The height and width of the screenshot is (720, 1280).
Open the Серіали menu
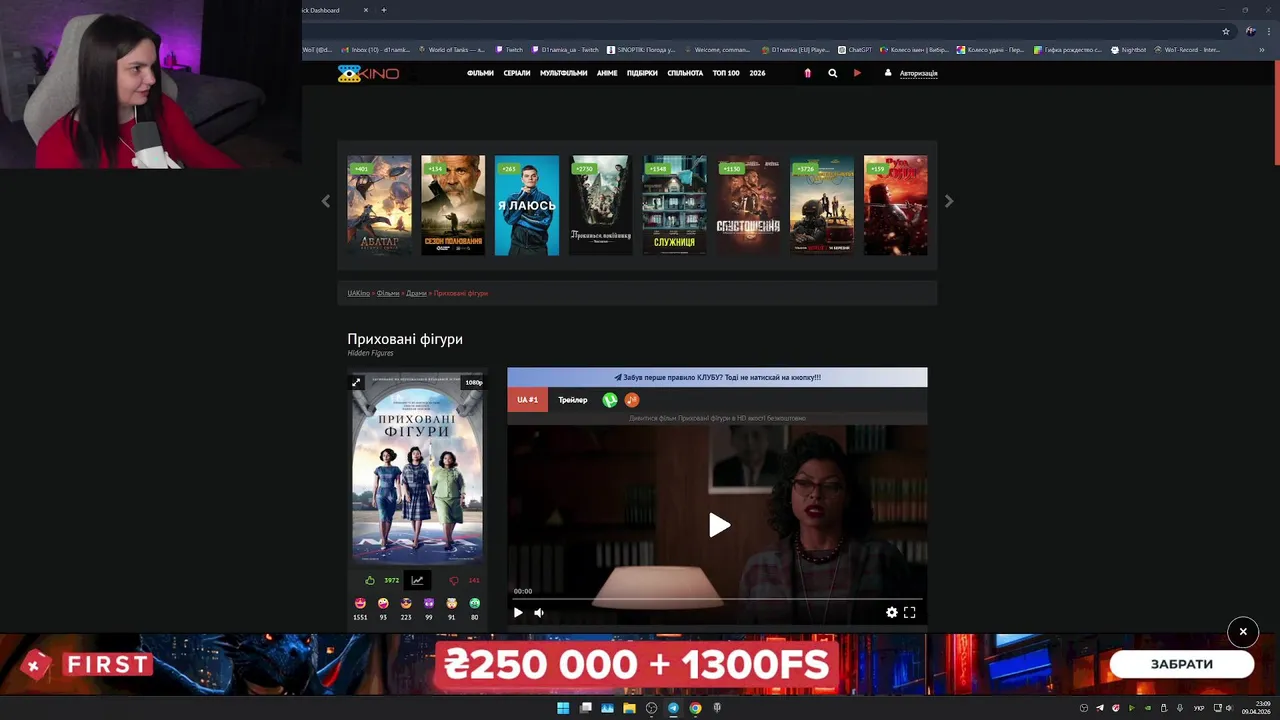pos(517,73)
